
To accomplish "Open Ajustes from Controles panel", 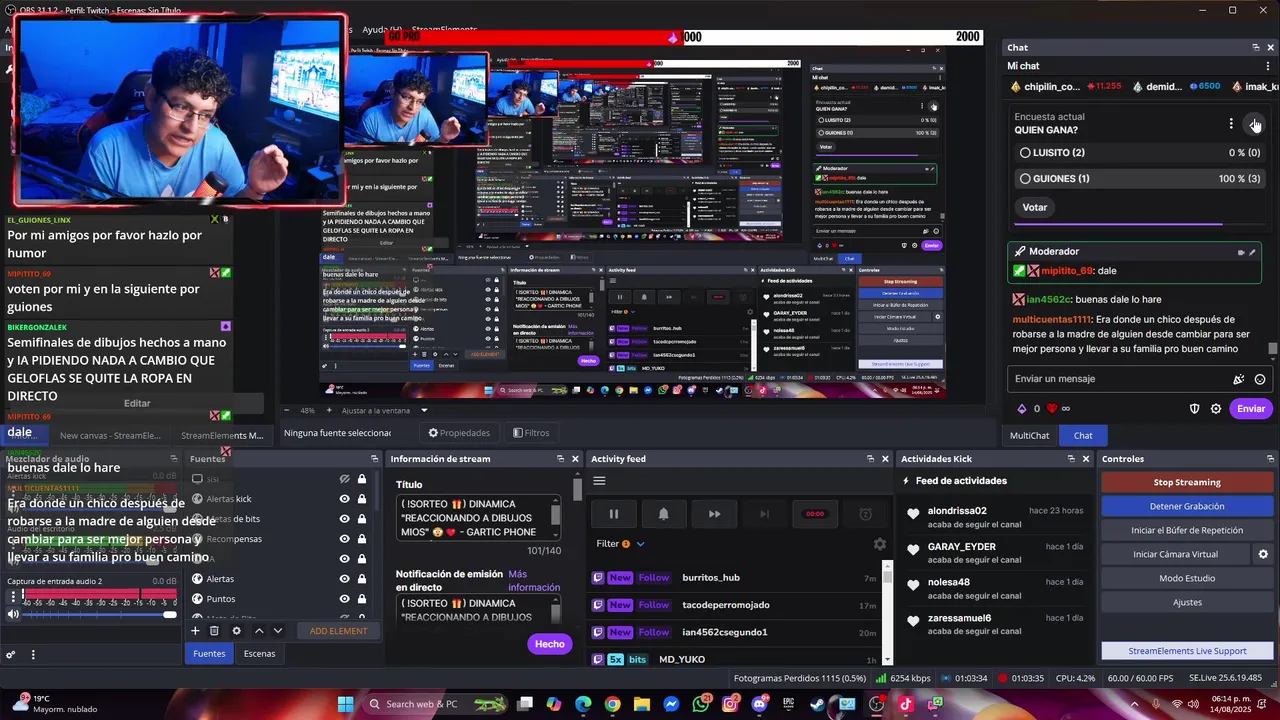I will pyautogui.click(x=1187, y=603).
